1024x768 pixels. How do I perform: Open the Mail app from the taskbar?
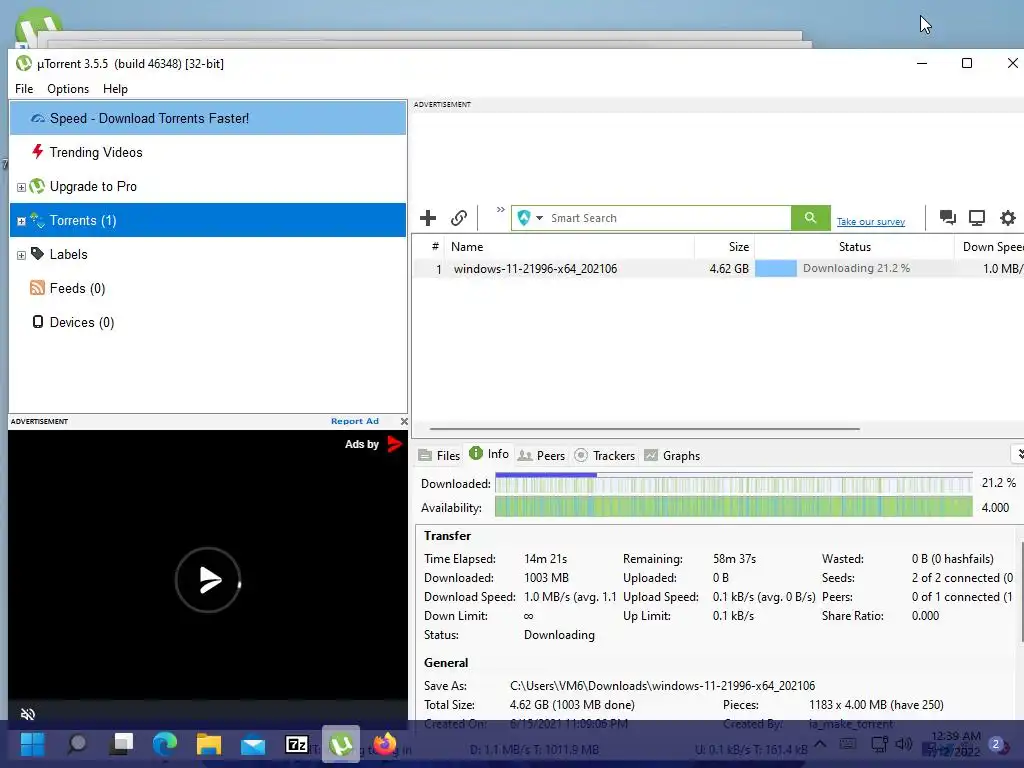253,744
